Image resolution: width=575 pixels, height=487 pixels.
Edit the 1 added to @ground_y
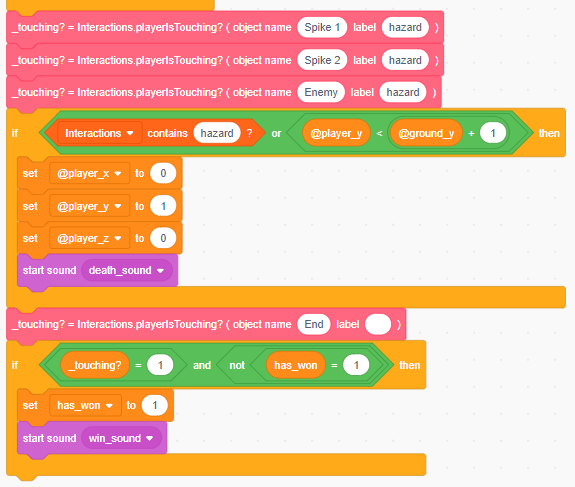[x=493, y=133]
